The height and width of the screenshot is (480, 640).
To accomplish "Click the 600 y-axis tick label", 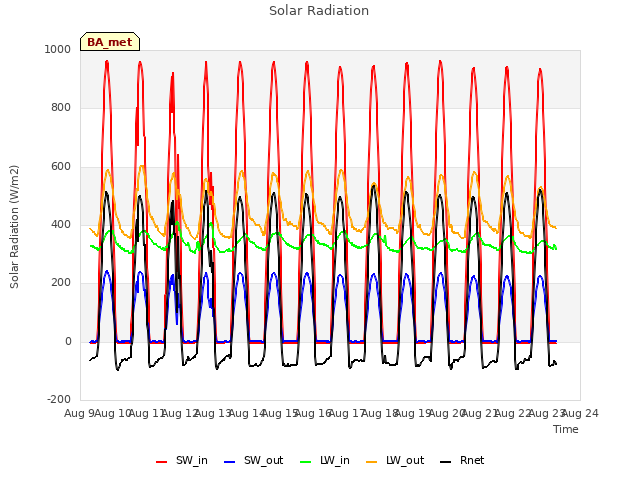I will pyautogui.click(x=61, y=167).
